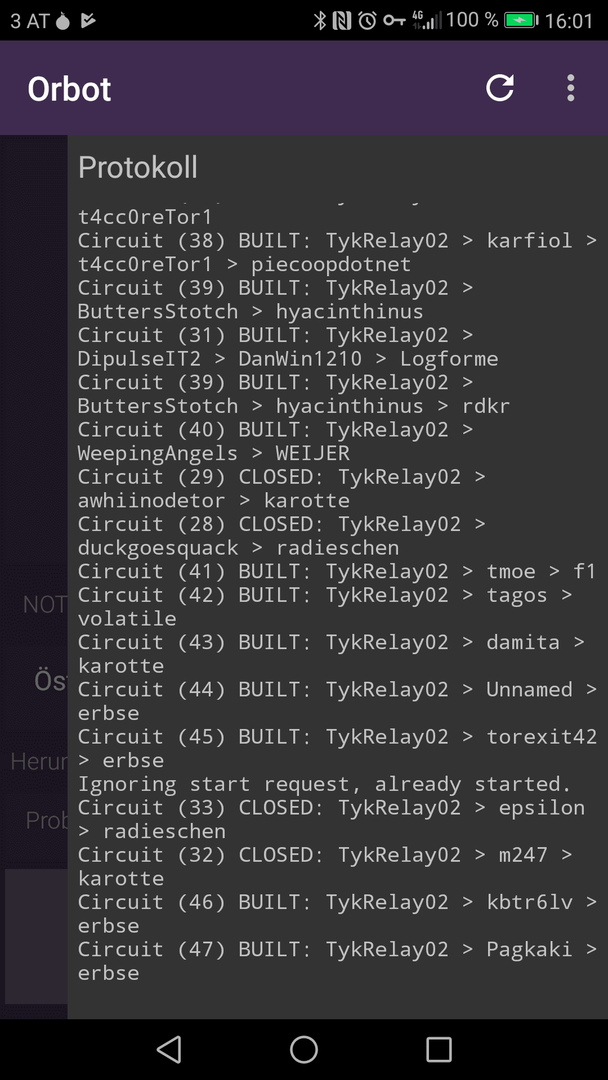Select the Circuit (41) BUILT tmoe line
Viewport: 608px width, 1080px height.
336,571
